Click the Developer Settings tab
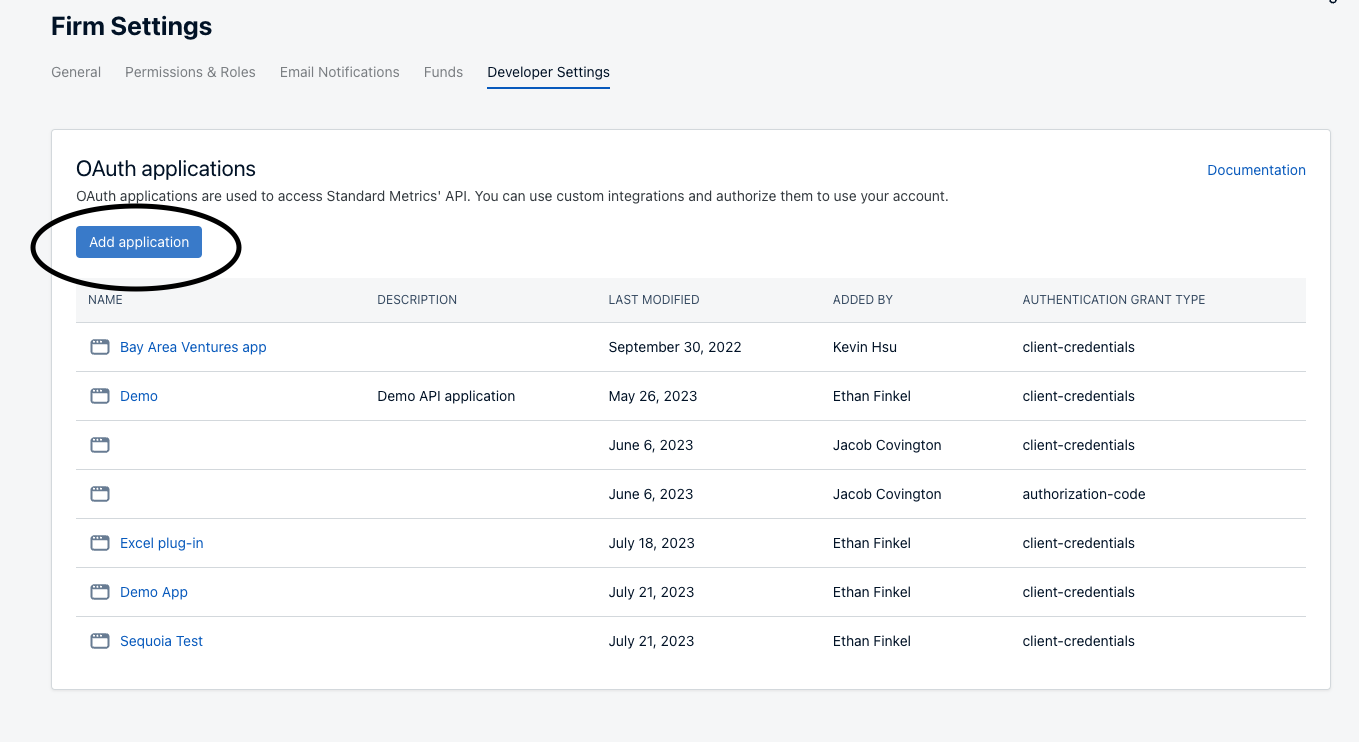The height and width of the screenshot is (742, 1359). click(548, 72)
